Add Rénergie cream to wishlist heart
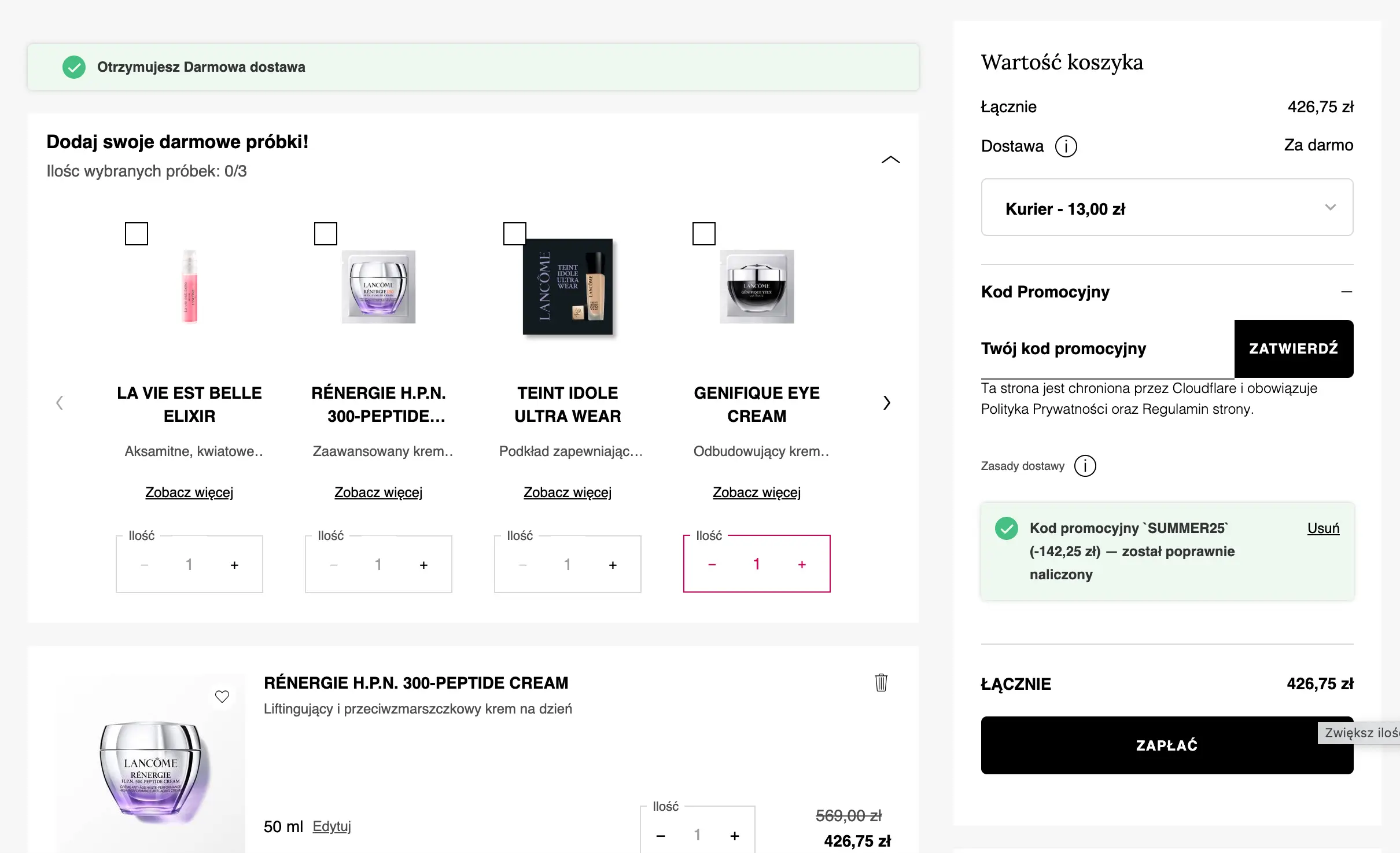 [222, 696]
